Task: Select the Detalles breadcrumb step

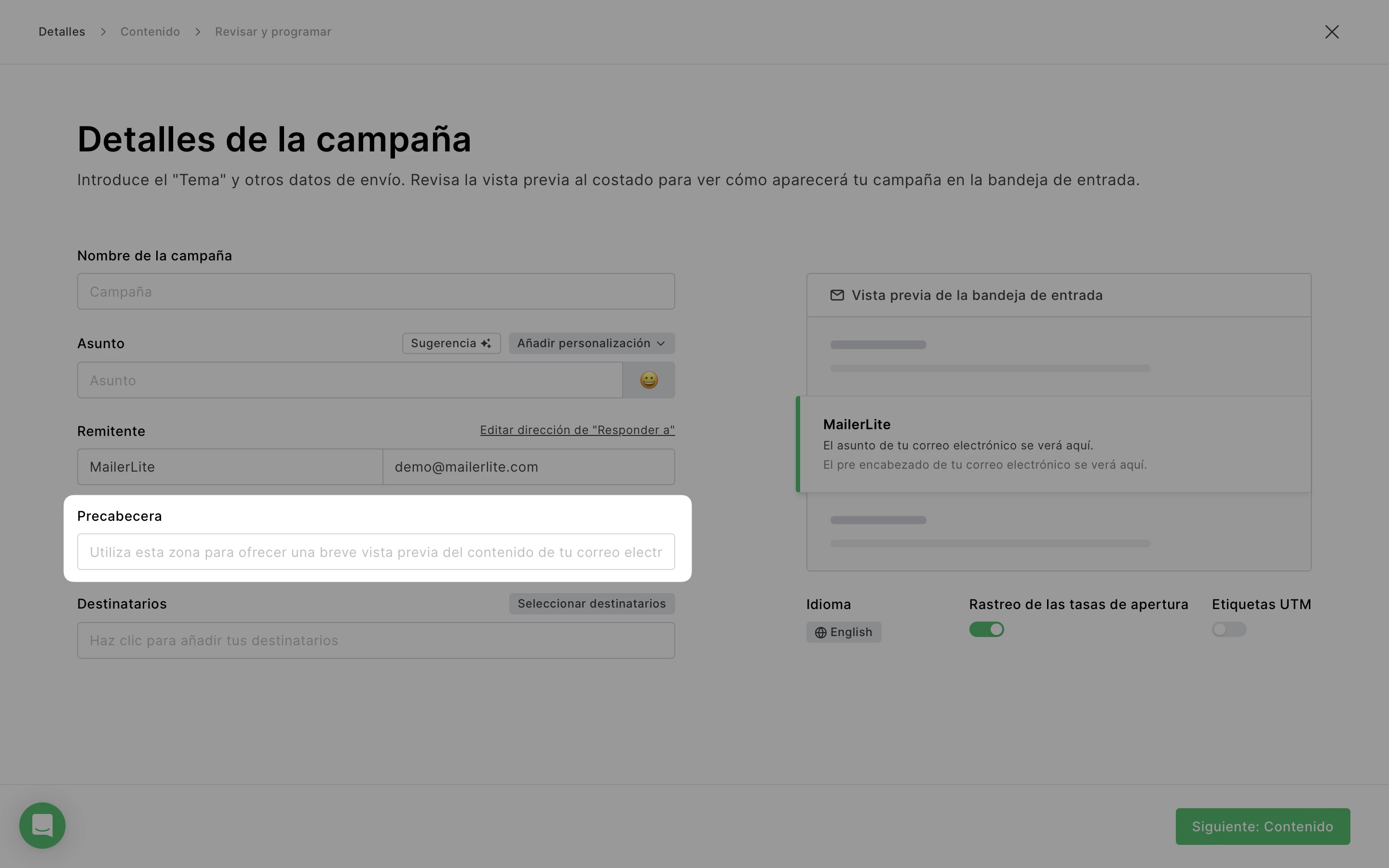Action: click(61, 31)
